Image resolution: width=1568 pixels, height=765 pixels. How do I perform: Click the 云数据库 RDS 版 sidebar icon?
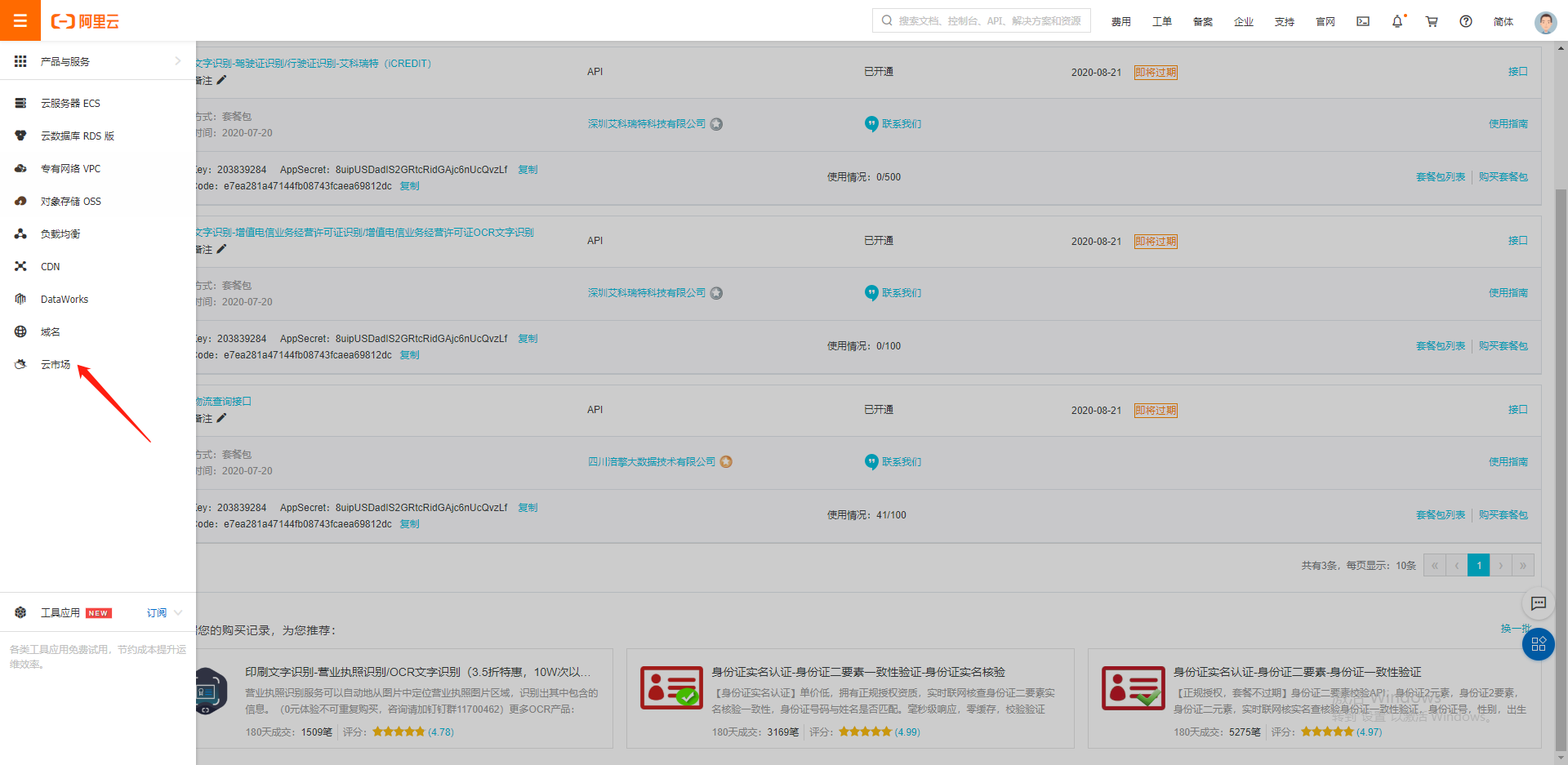click(x=20, y=136)
